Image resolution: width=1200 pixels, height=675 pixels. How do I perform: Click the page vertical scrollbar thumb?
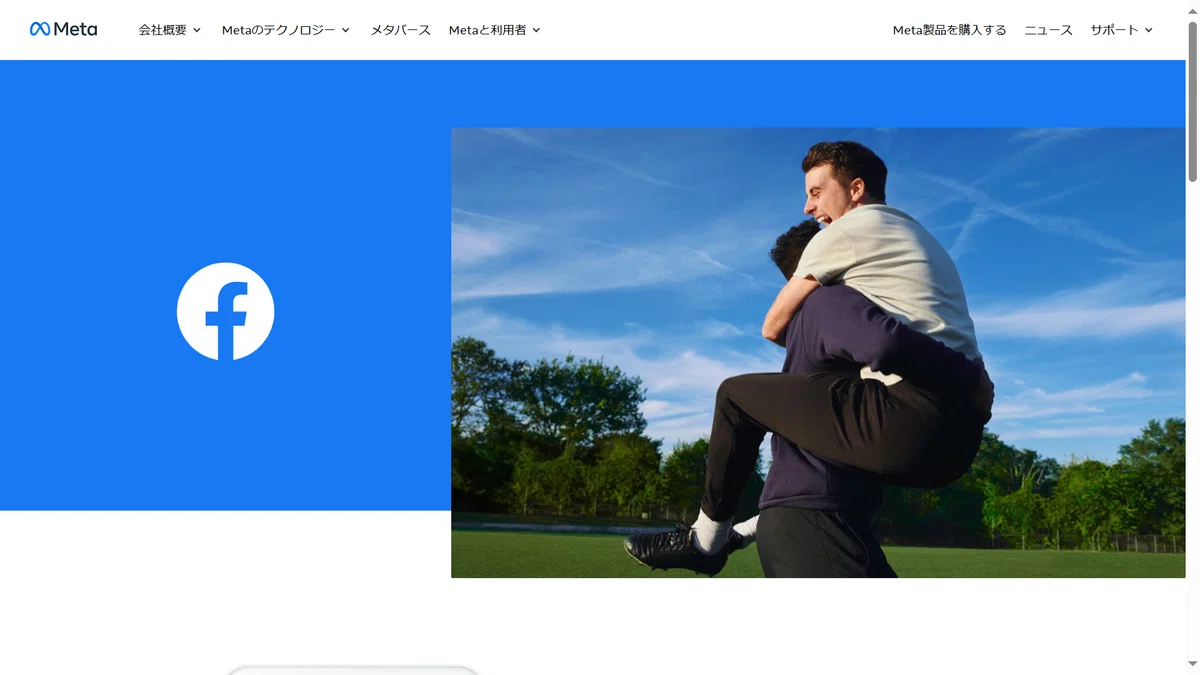point(1192,100)
